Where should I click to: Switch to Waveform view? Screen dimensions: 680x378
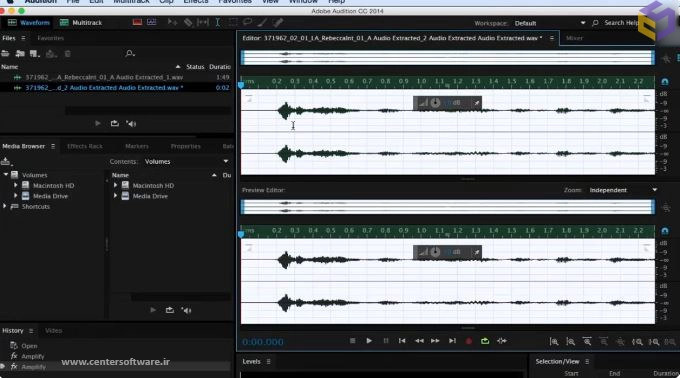coord(29,23)
